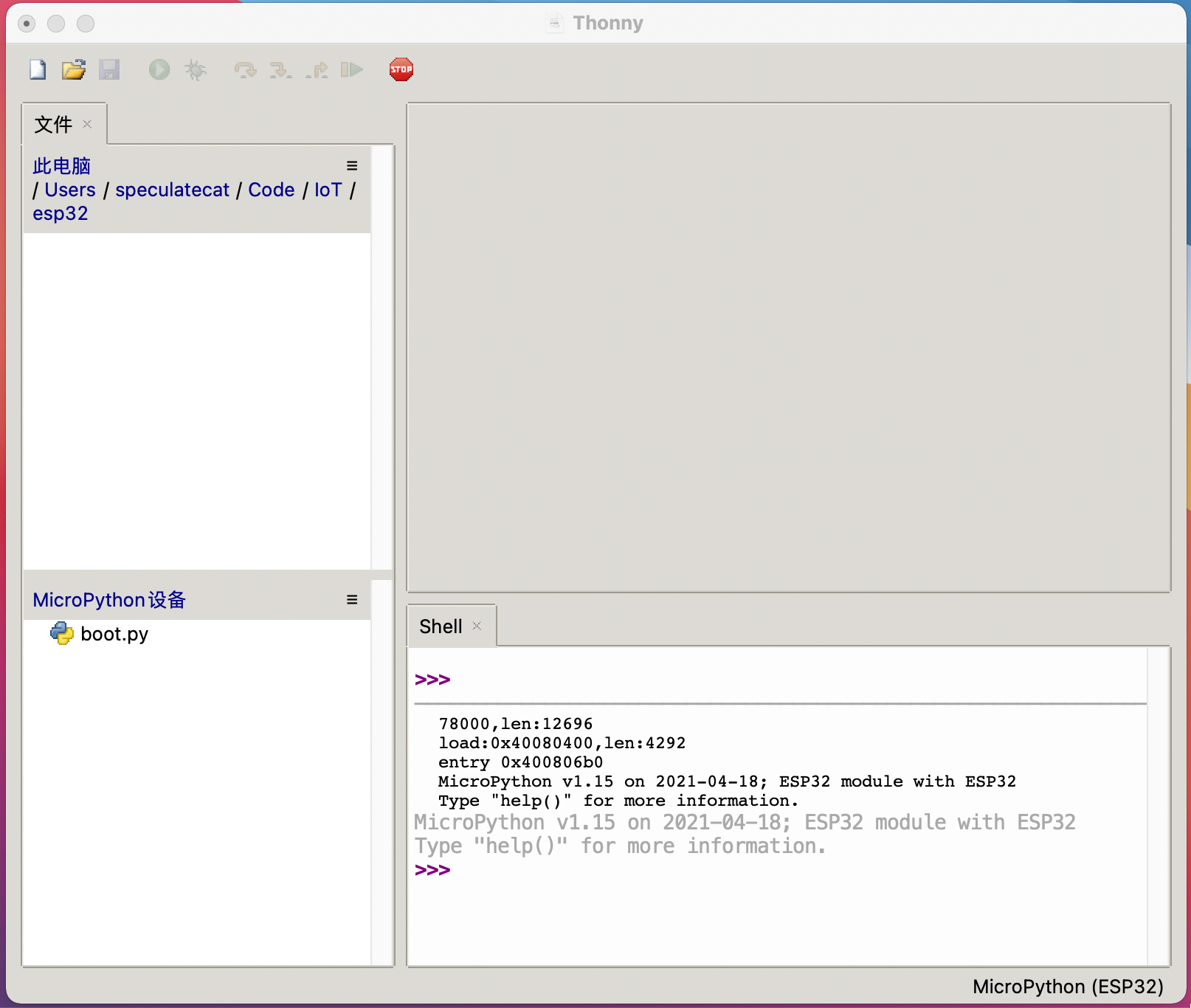Open the MicroPython 设备 panel menu
1191x1008 pixels.
pos(352,599)
